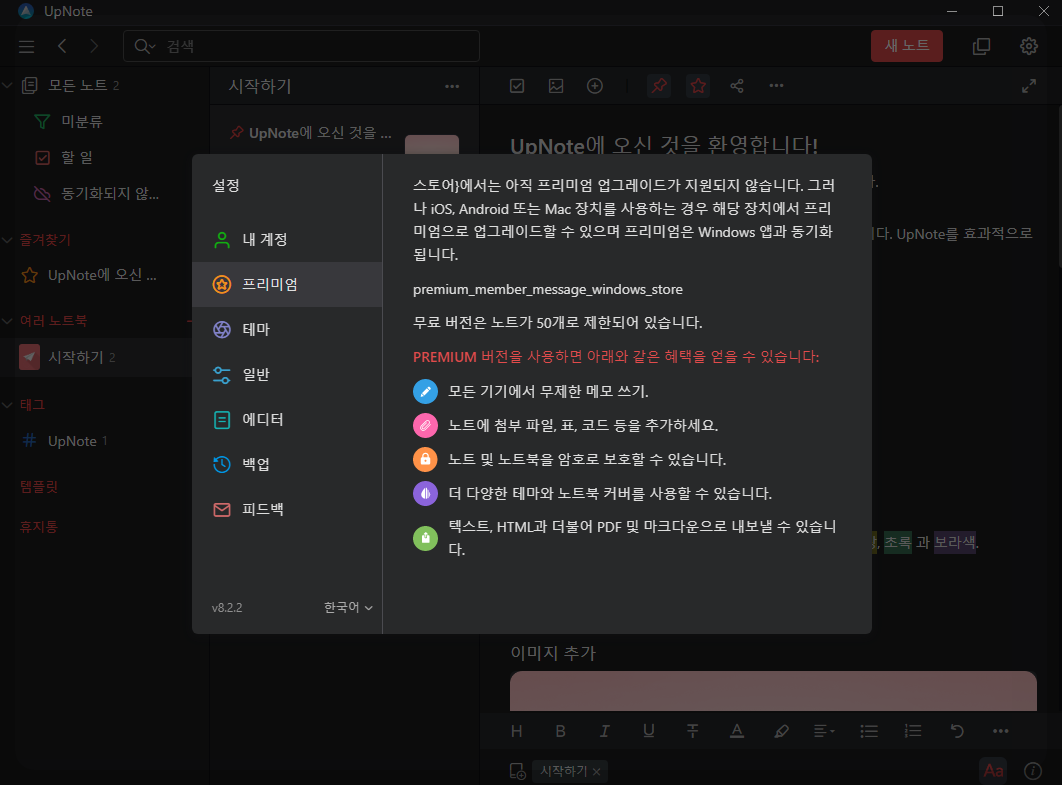
Task: Select the highlighter tool
Action: click(781, 731)
